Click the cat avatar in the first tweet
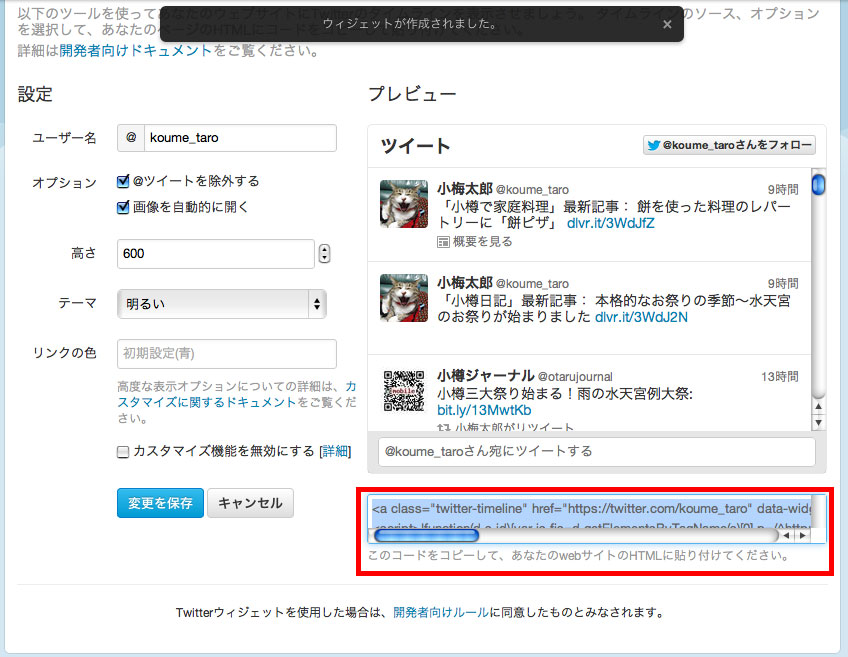 (404, 204)
